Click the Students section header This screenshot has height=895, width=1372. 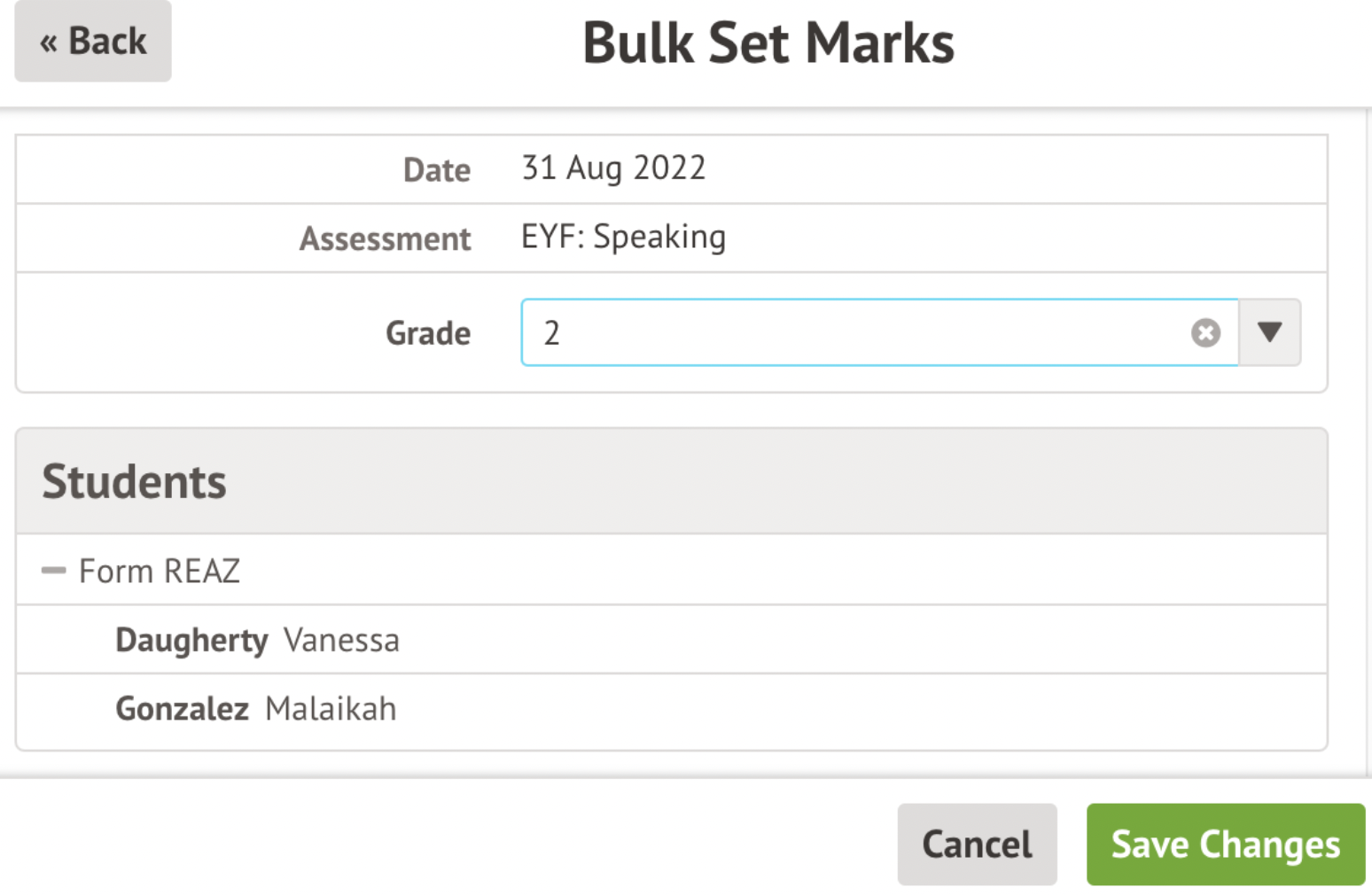134,482
